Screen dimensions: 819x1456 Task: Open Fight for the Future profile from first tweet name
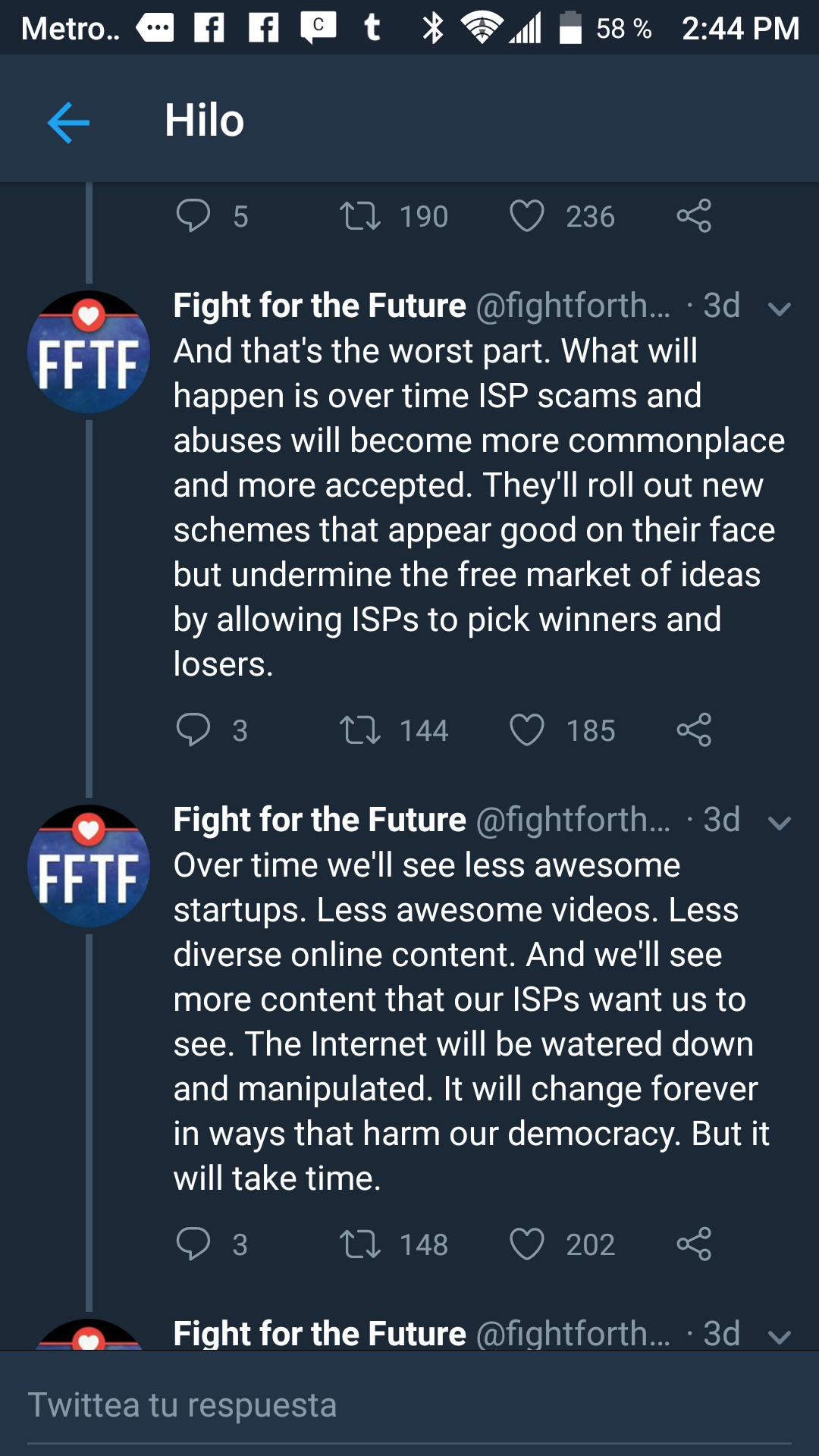pos(319,306)
